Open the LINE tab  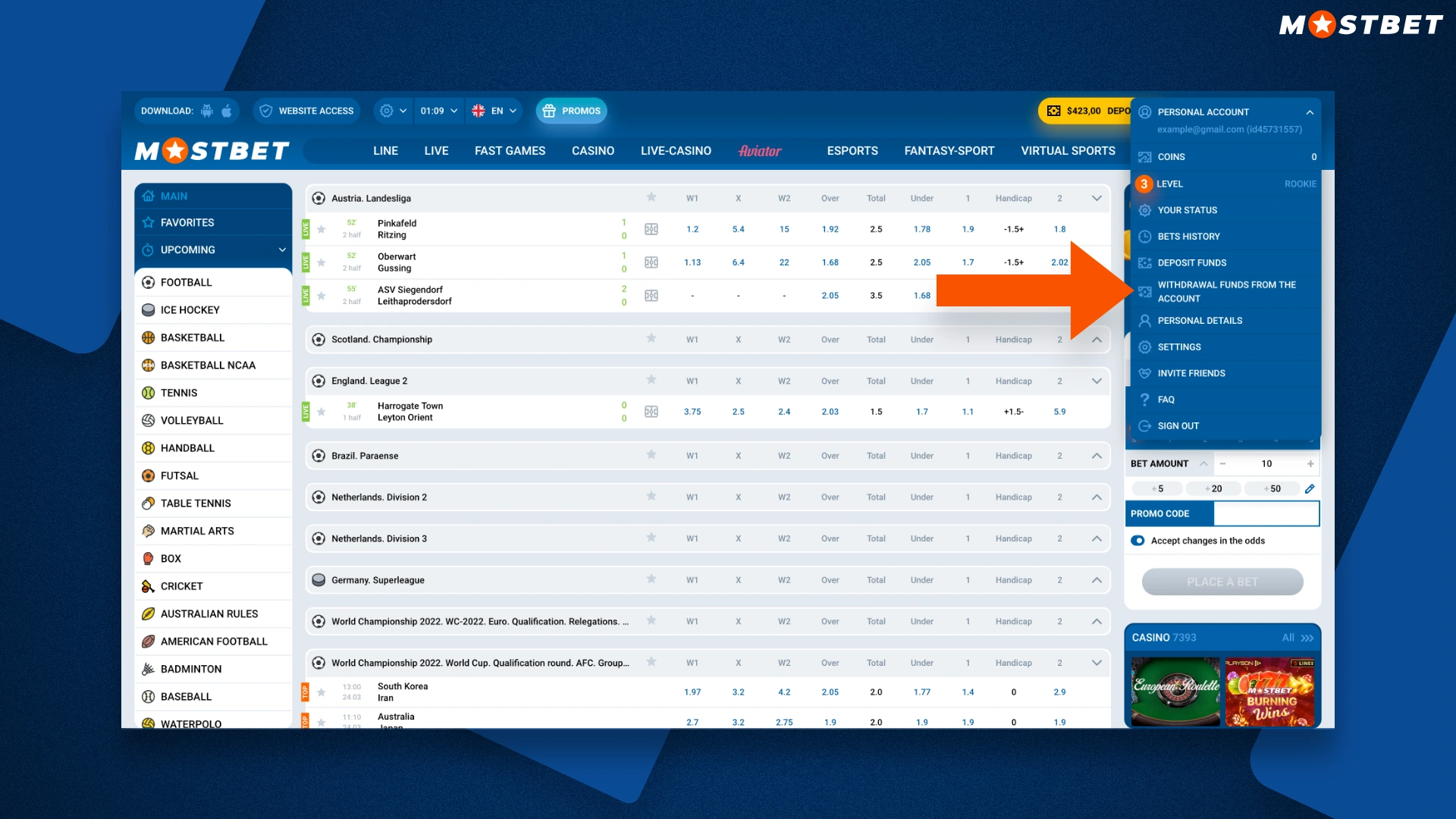pyautogui.click(x=385, y=151)
